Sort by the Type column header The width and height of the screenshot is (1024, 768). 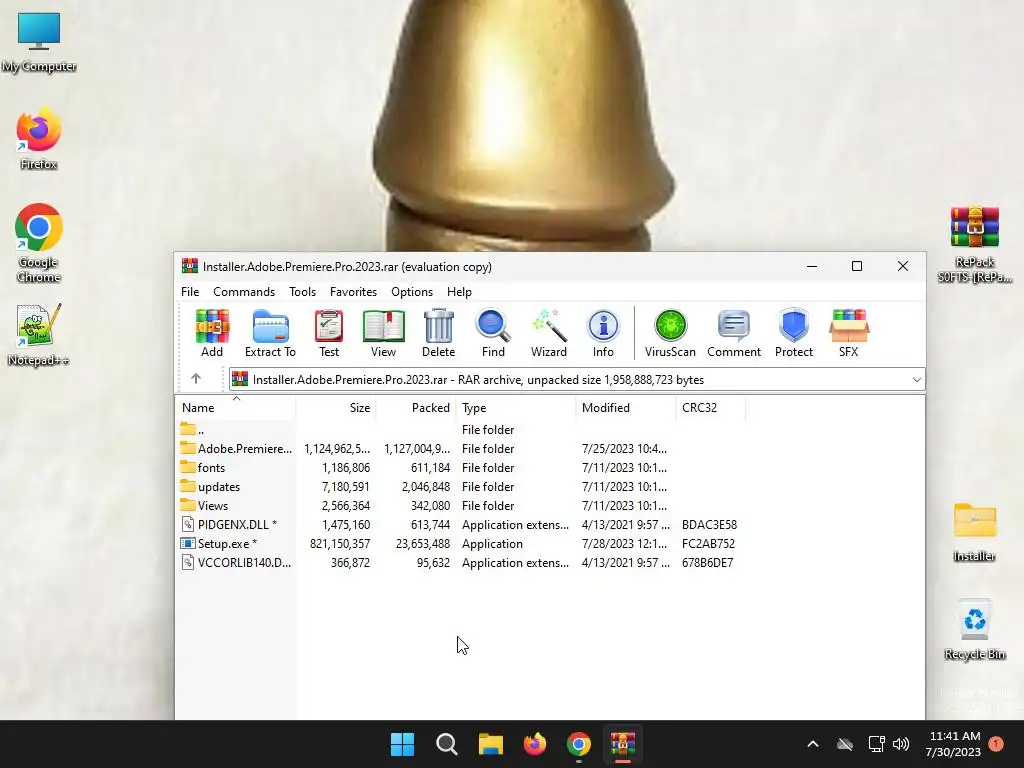pyautogui.click(x=516, y=408)
